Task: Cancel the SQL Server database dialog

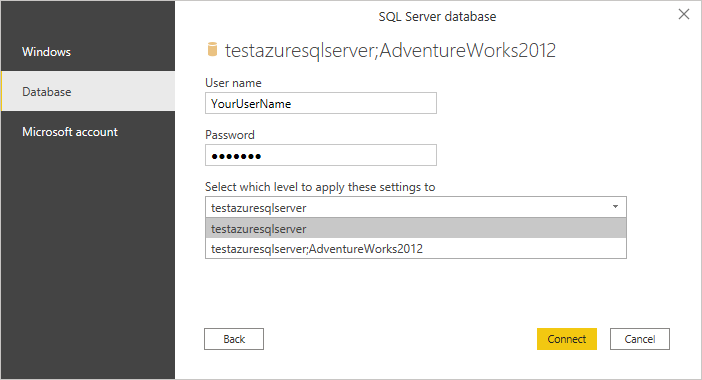Action: (640, 339)
